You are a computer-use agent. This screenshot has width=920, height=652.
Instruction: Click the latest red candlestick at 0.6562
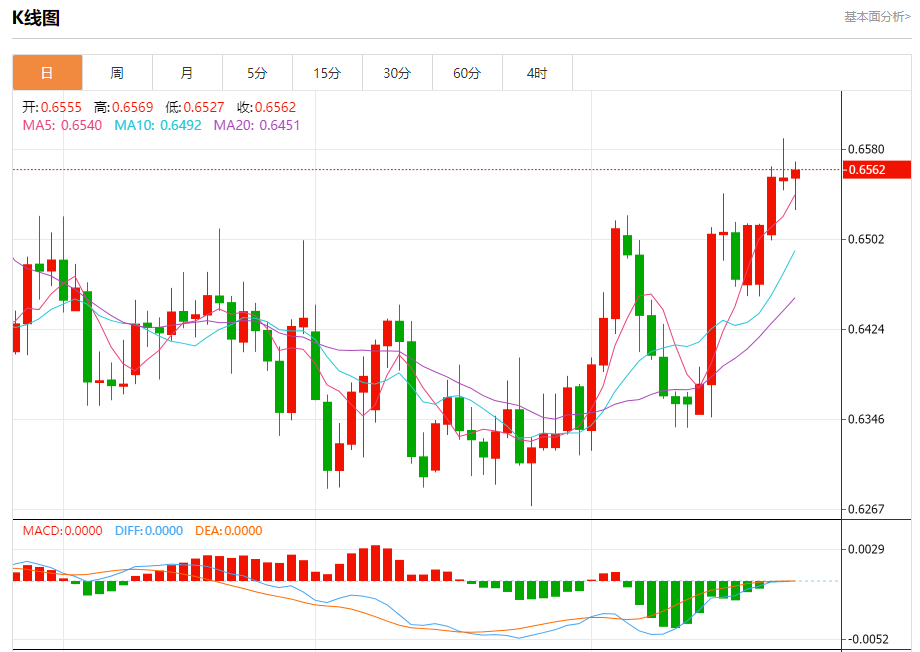(796, 174)
